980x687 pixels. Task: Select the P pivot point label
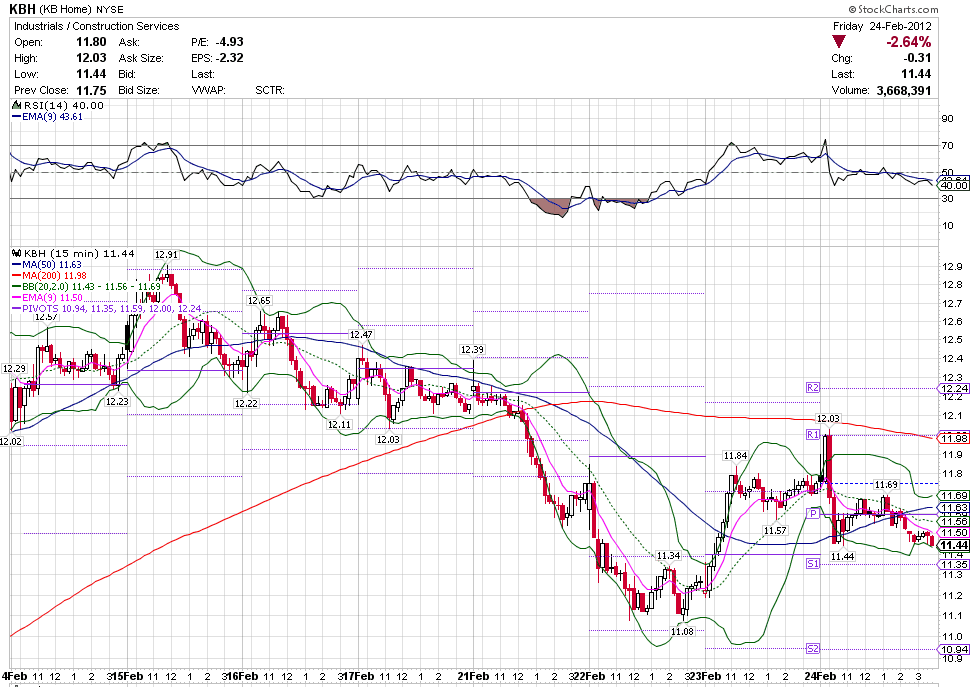tap(812, 513)
